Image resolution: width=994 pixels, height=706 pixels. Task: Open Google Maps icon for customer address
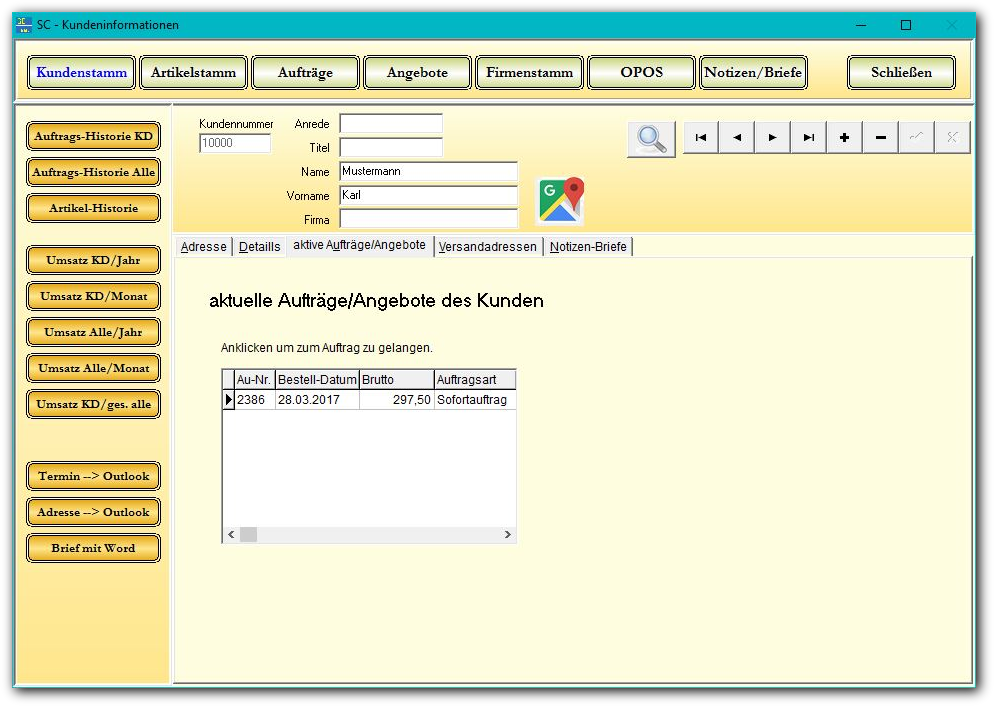[x=560, y=200]
